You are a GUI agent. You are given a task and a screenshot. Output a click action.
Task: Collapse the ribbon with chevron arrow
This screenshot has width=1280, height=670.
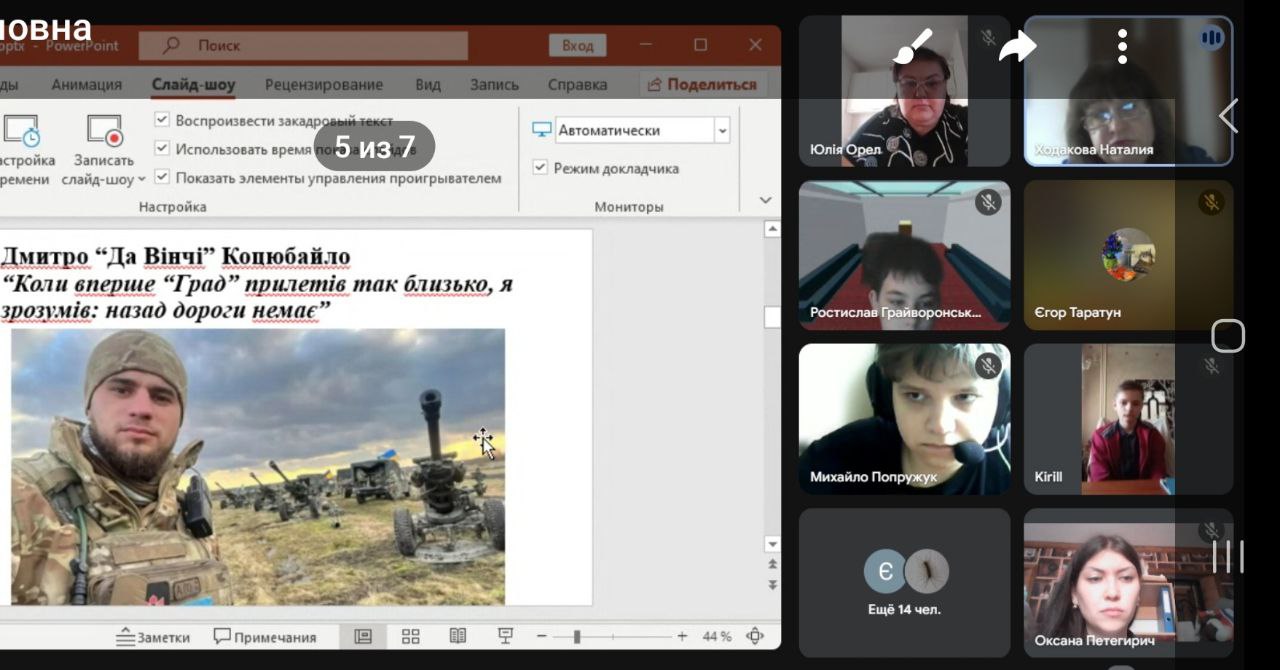765,201
